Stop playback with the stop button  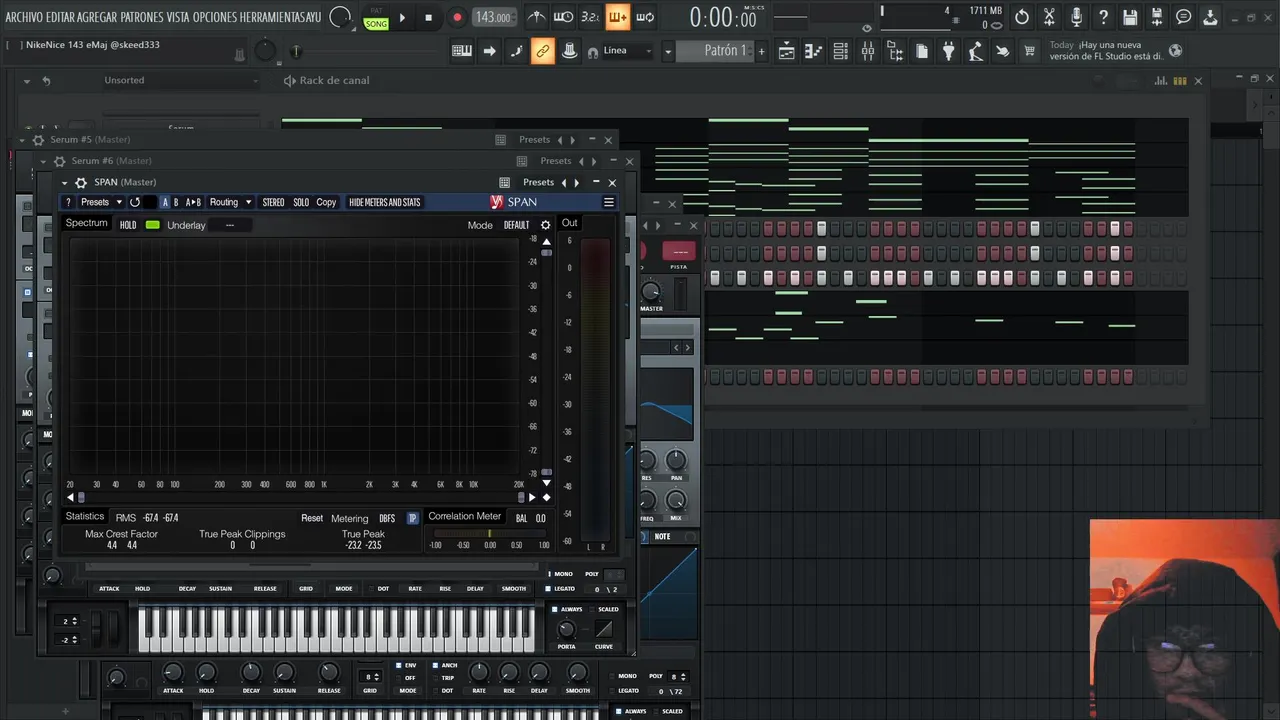click(x=428, y=17)
